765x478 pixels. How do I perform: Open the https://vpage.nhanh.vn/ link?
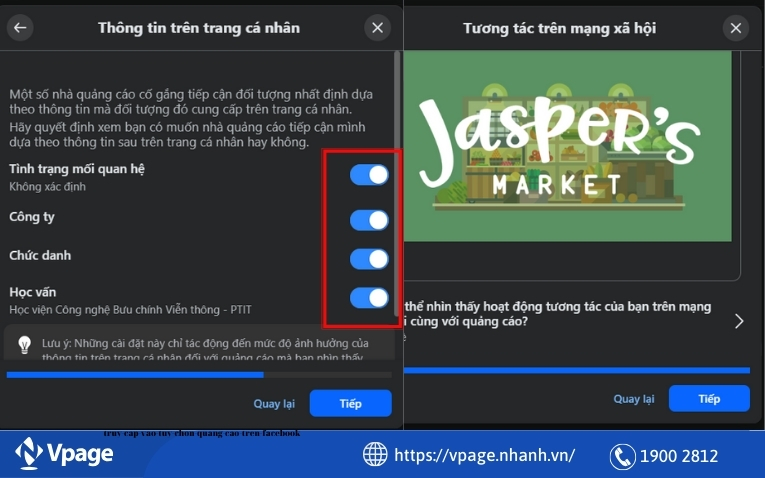(x=484, y=455)
